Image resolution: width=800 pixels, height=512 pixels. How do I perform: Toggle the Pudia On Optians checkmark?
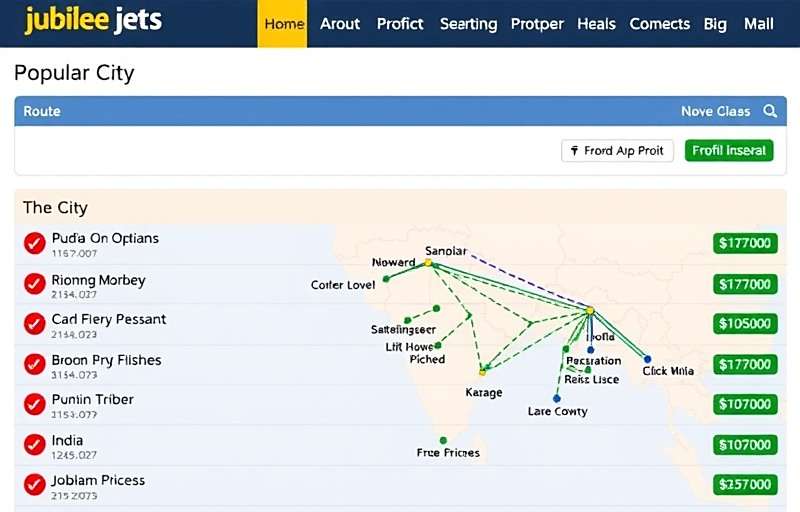coord(35,243)
